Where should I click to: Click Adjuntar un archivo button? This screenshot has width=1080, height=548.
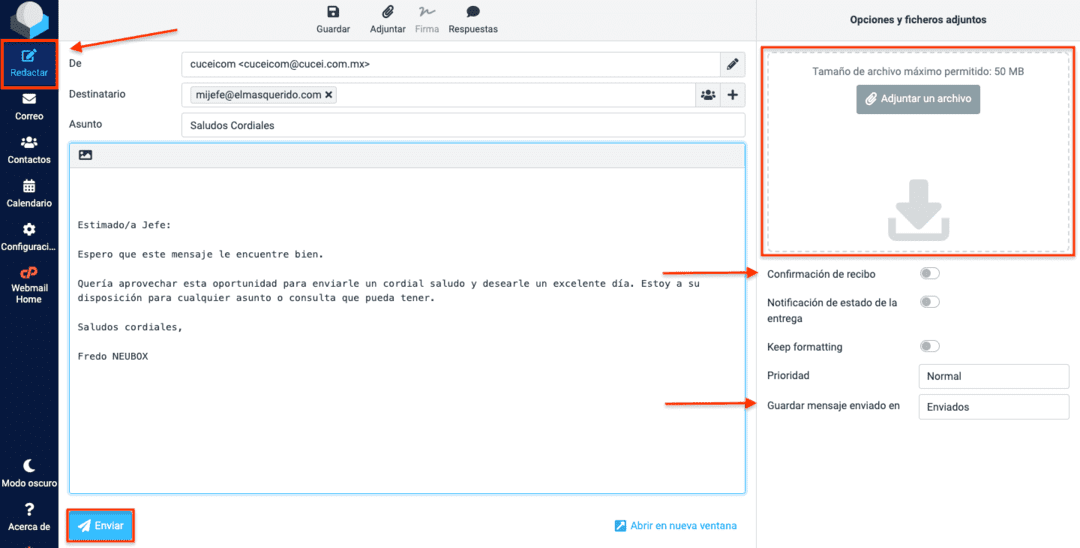point(918,99)
